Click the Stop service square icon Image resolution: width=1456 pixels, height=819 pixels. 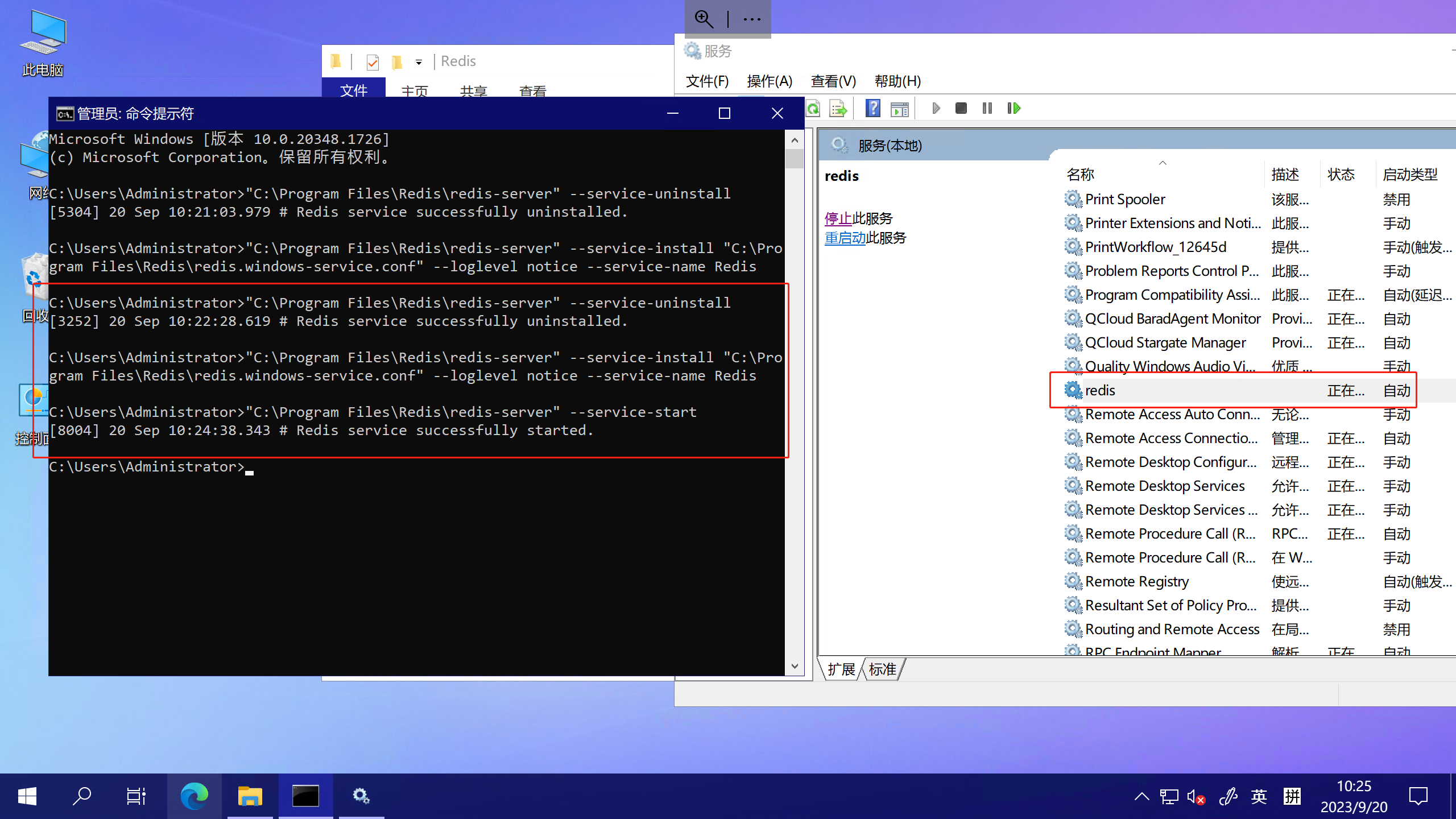961,108
